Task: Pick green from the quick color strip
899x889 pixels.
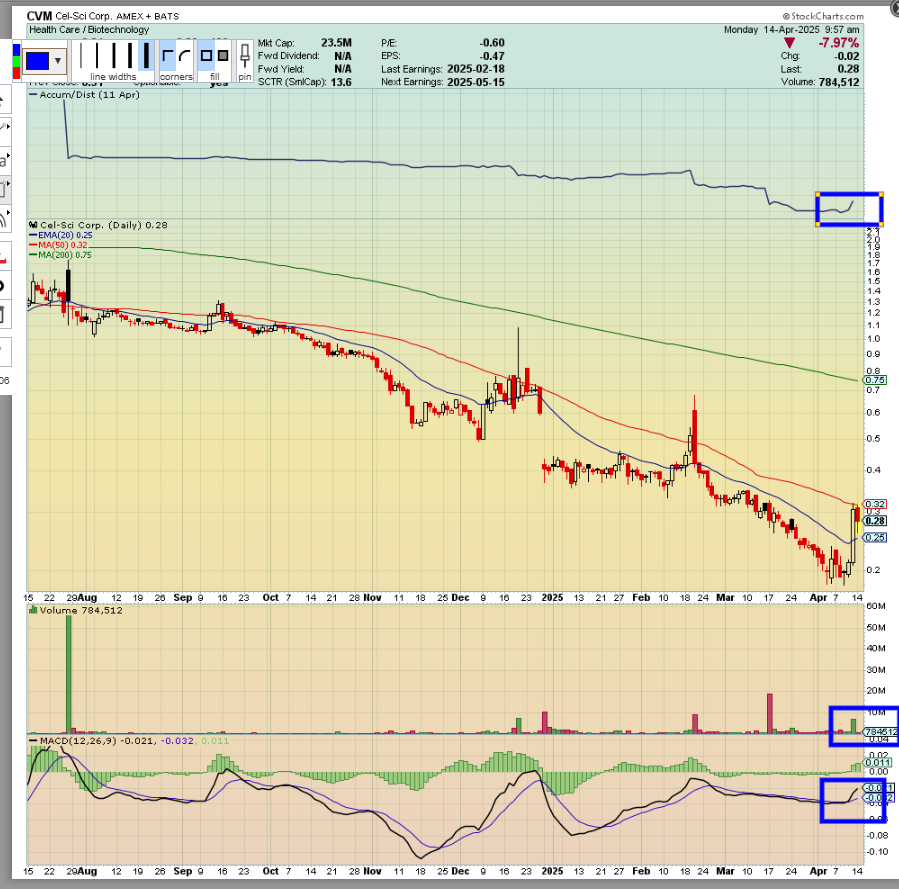Action: (16, 61)
